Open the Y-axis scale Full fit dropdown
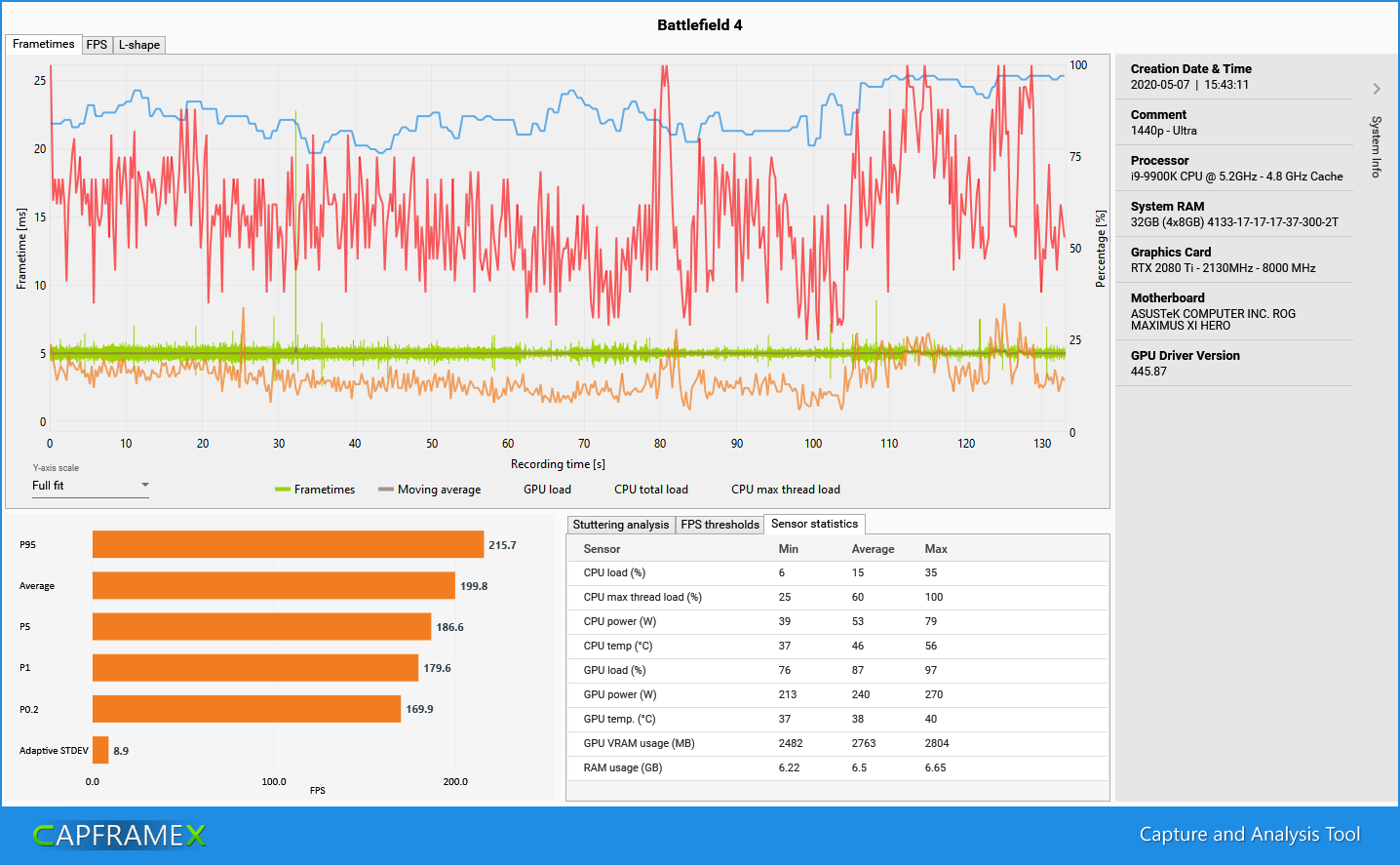Screen dimensions: 1400x865 [91, 486]
